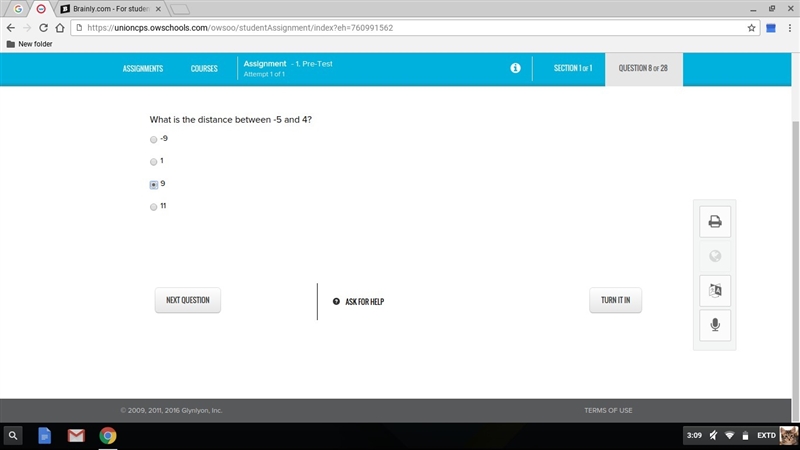Click the Assignment 1. Pre-Test title

point(288,64)
